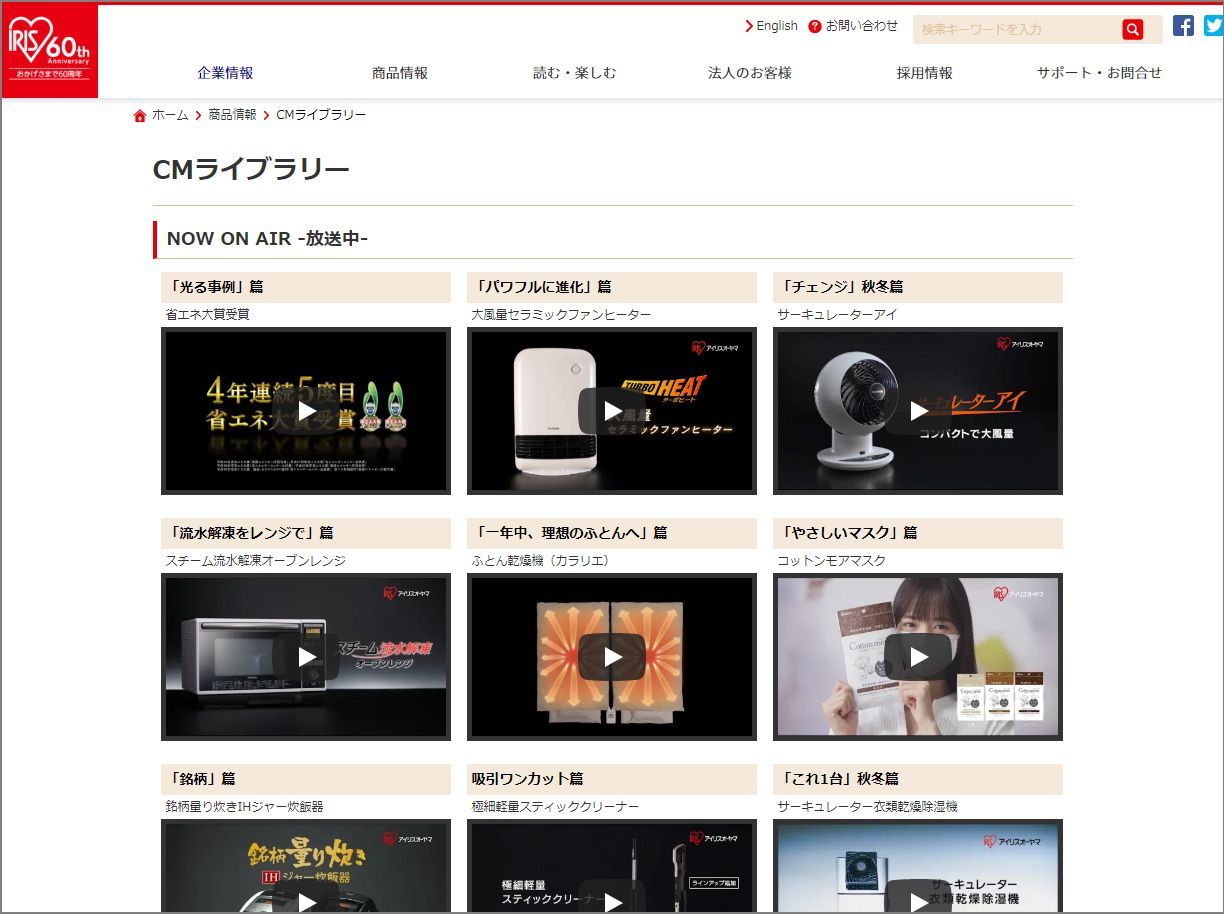Open the Twitter page icon
1224x914 pixels.
(1213, 26)
